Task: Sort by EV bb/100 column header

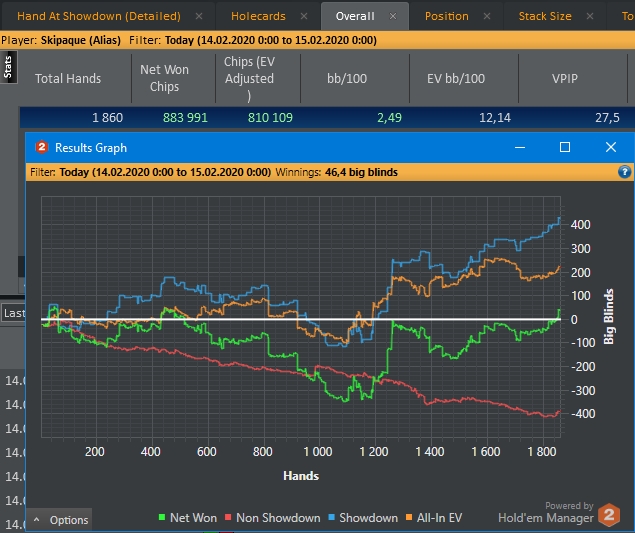Action: click(x=455, y=78)
